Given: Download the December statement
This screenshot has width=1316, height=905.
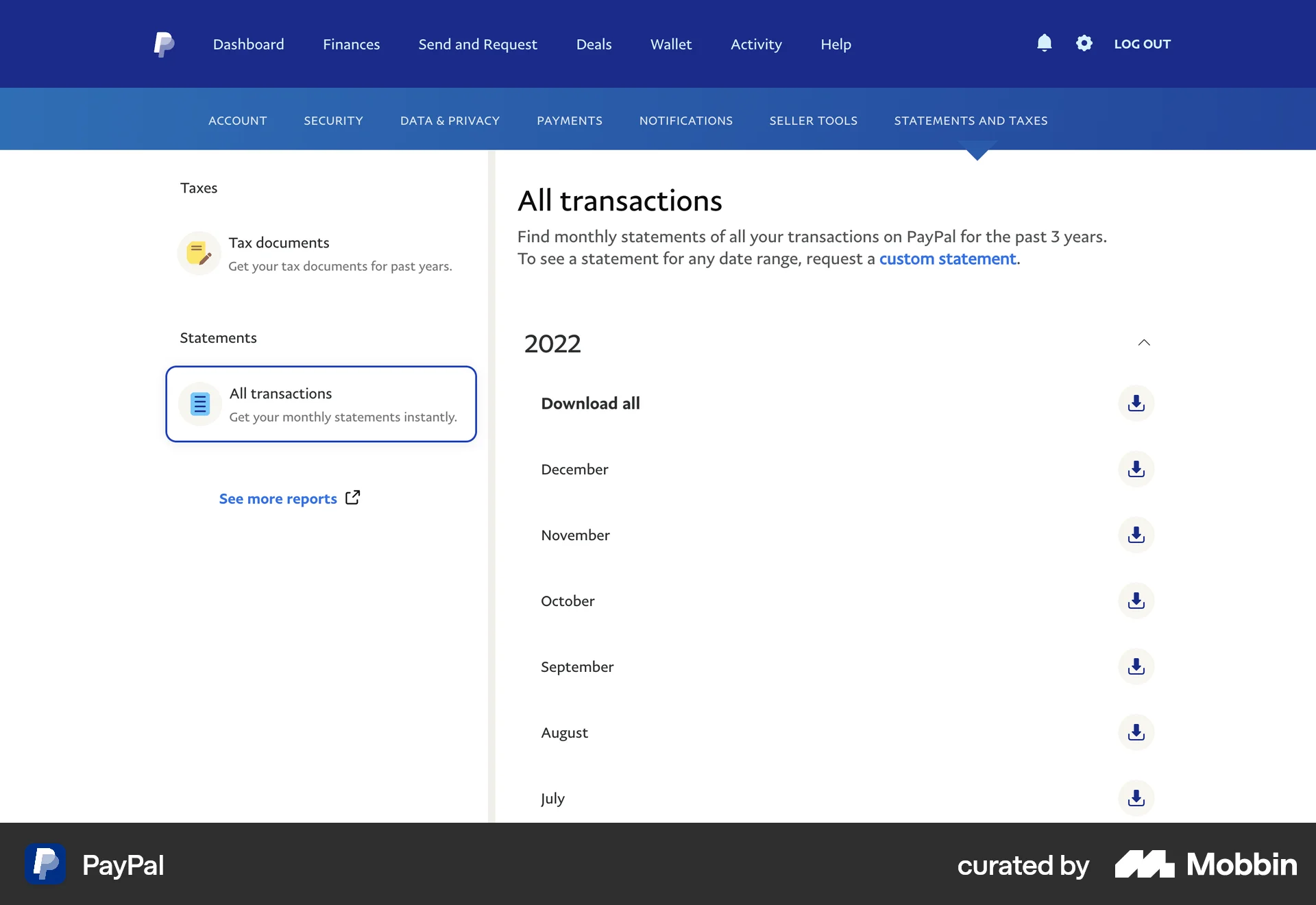Looking at the screenshot, I should pyautogui.click(x=1136, y=469).
